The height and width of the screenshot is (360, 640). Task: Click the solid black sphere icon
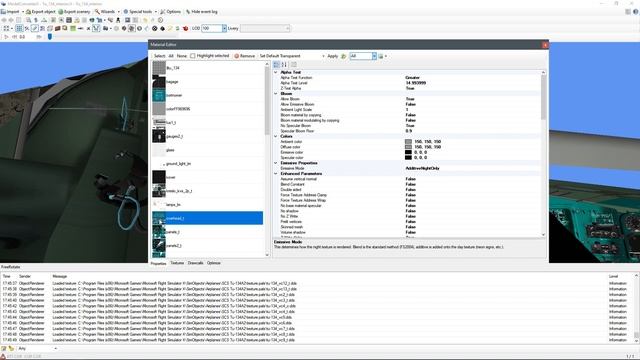[162, 29]
